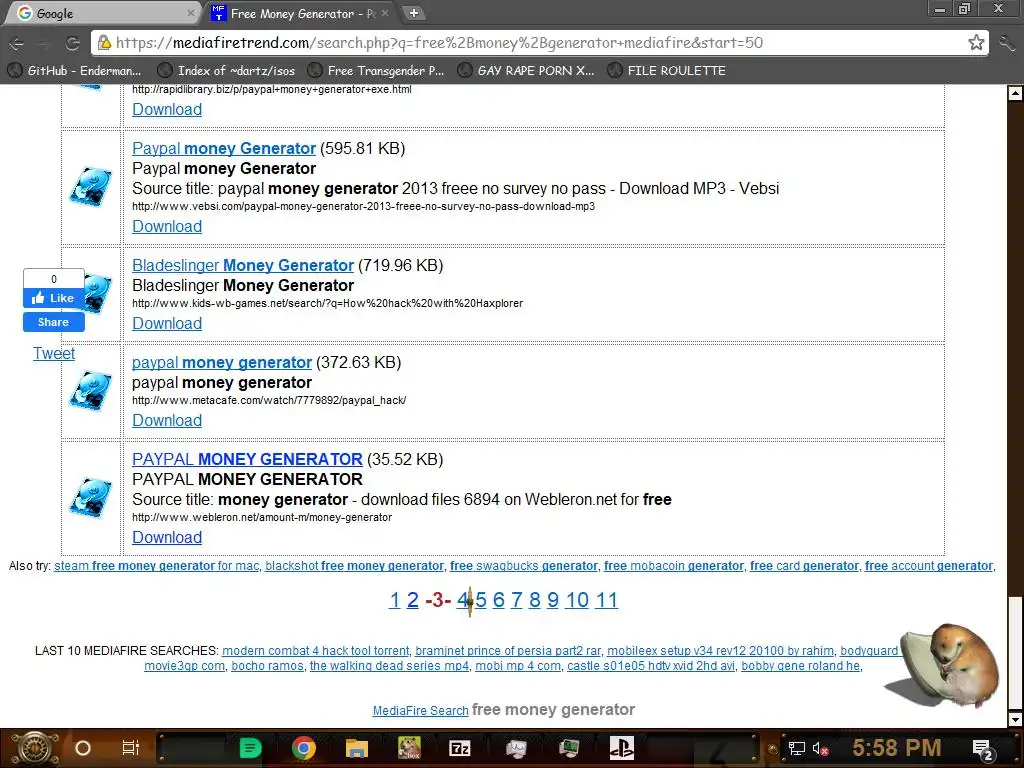The image size is (1024, 768).
Task: Open the Paypal money Generator 595.81 KB title link
Action: tap(224, 148)
